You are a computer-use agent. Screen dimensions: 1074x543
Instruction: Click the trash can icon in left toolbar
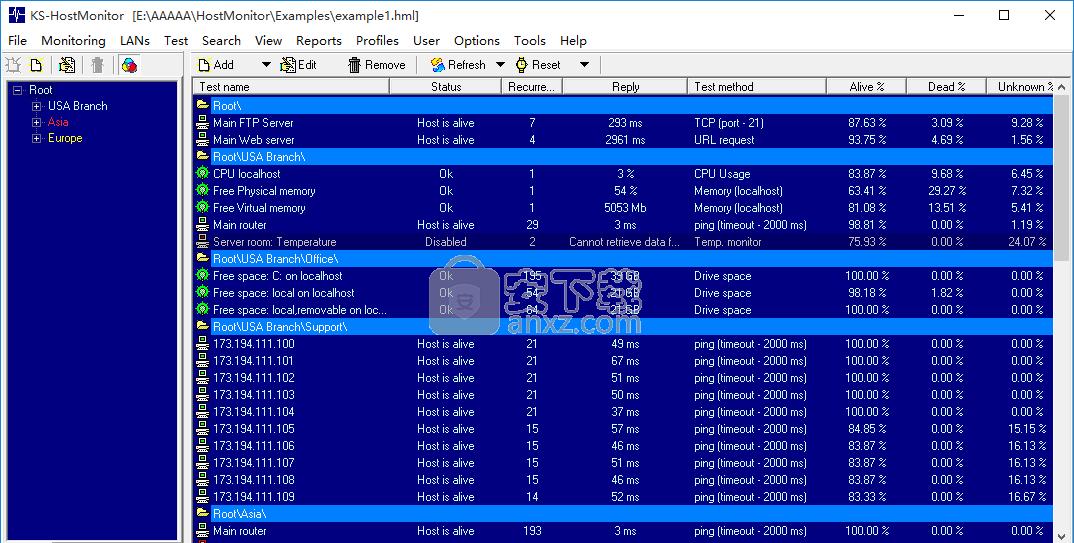pyautogui.click(x=97, y=65)
